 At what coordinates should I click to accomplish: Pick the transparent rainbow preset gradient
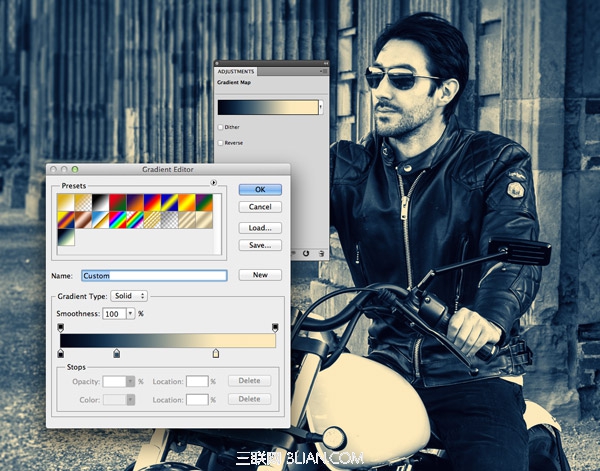click(135, 220)
